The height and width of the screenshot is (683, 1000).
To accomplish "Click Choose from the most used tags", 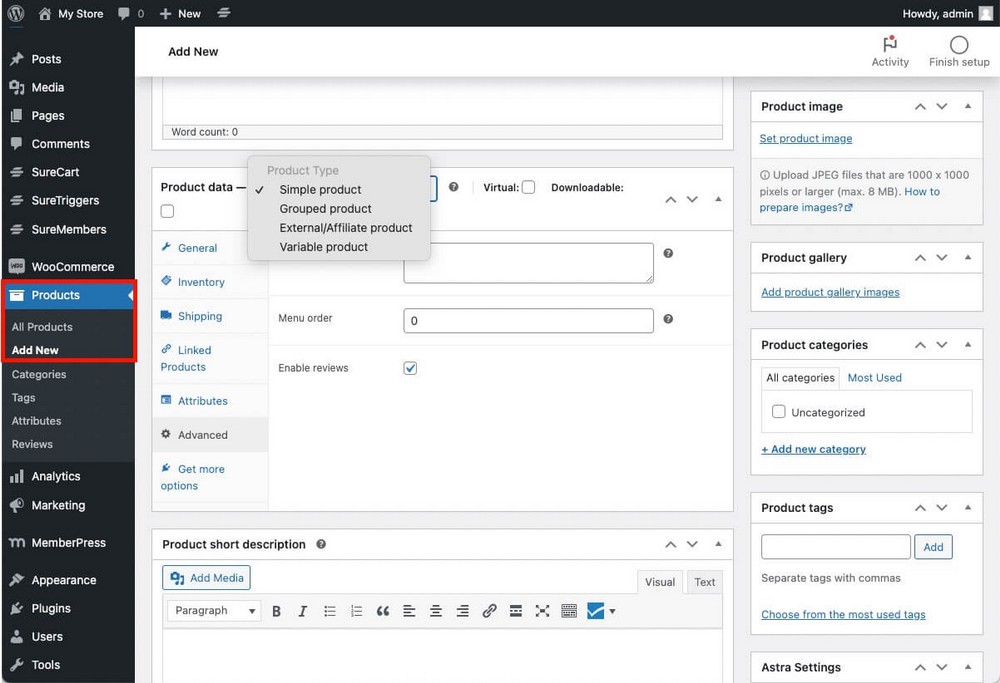I will coord(842,614).
